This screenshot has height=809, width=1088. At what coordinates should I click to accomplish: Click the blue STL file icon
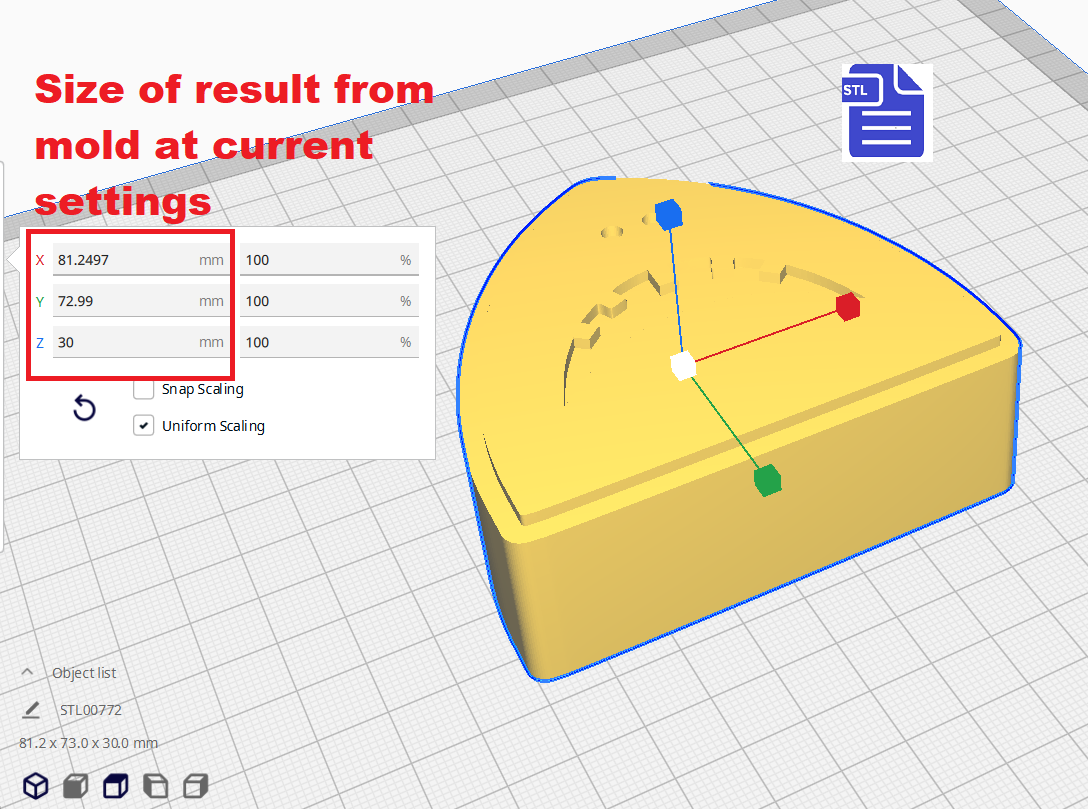[884, 112]
